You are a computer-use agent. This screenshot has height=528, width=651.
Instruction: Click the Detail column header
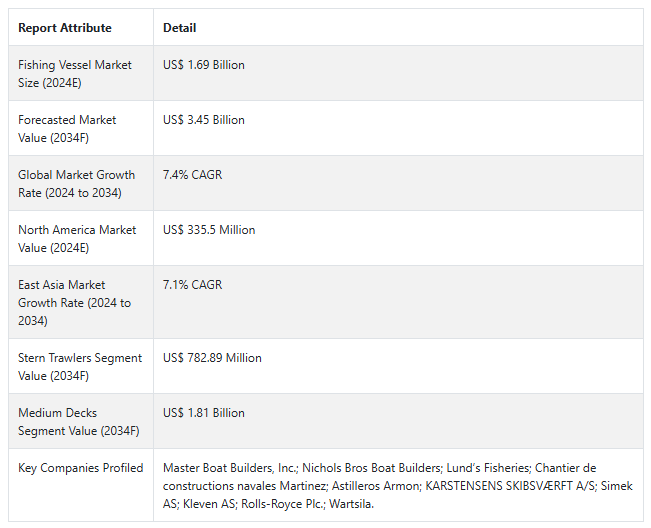(x=180, y=28)
